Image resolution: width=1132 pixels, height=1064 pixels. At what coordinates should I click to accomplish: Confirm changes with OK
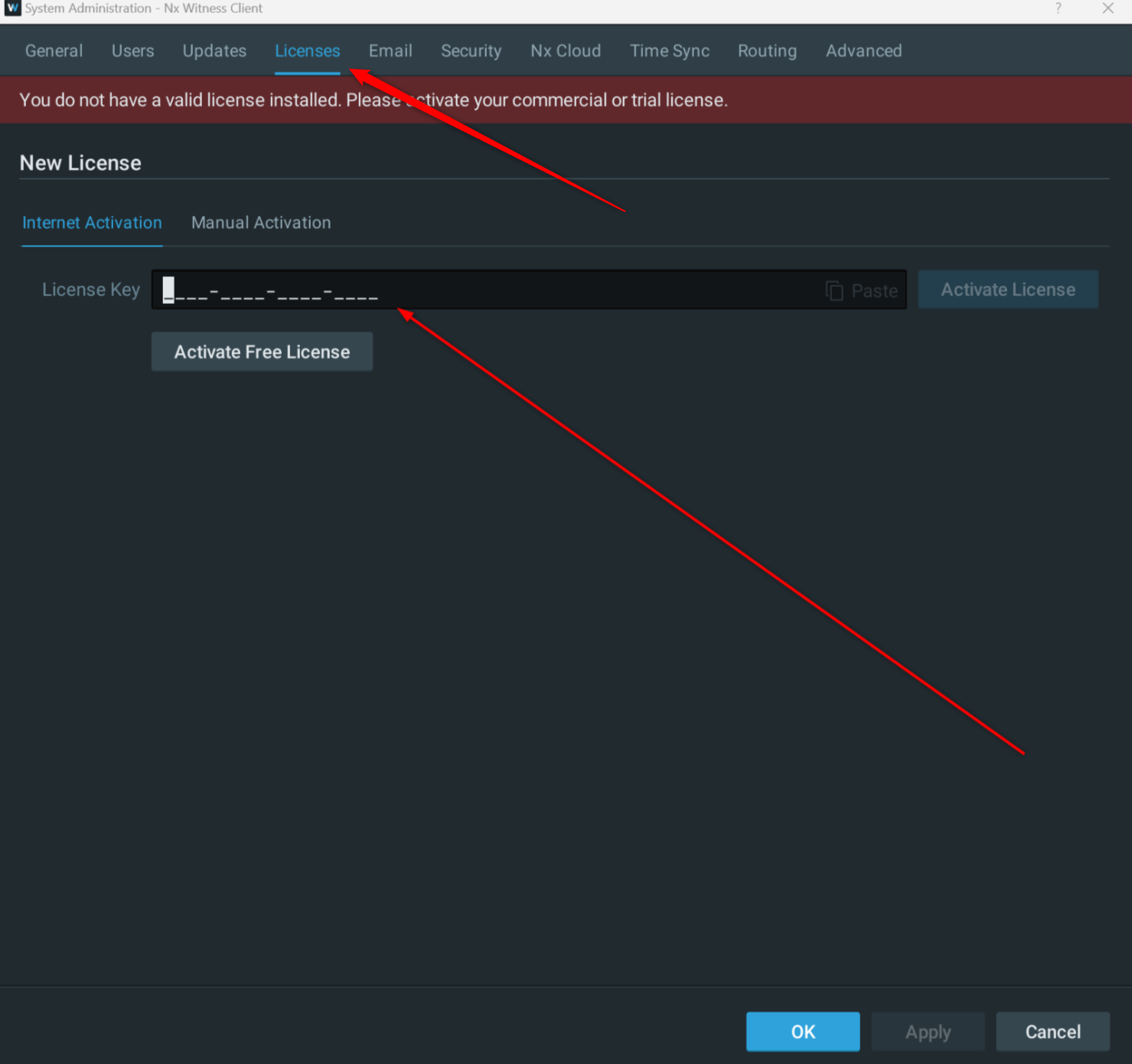(803, 1031)
